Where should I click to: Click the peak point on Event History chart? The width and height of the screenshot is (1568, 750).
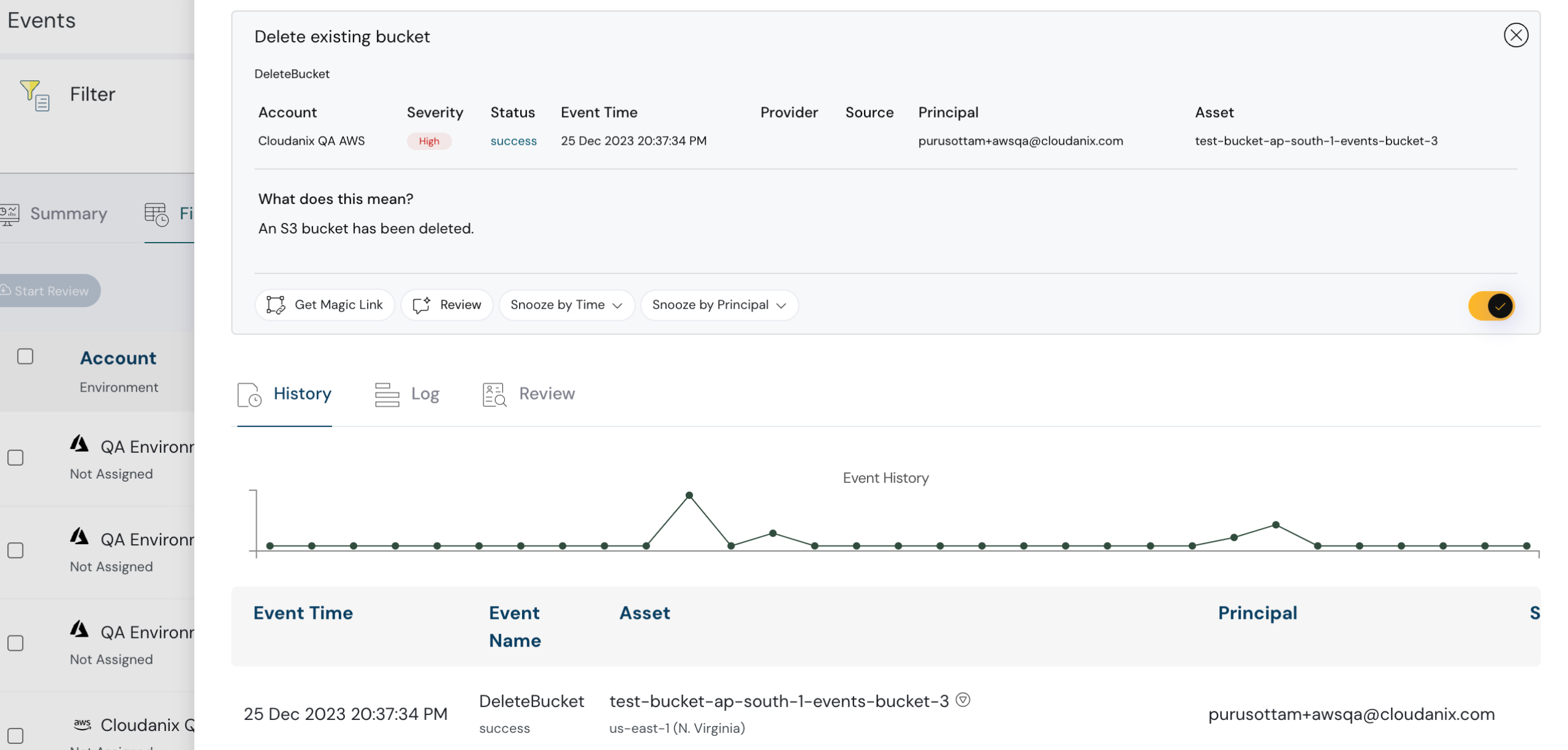point(689,494)
